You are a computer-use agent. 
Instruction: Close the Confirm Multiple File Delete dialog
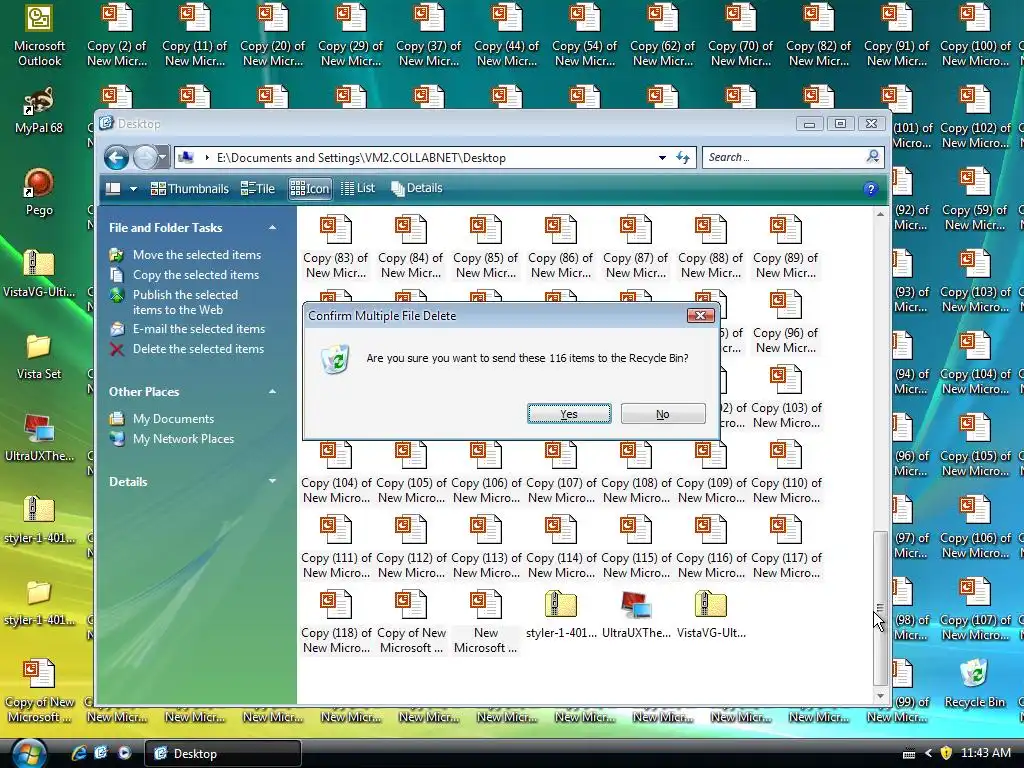pyautogui.click(x=700, y=315)
